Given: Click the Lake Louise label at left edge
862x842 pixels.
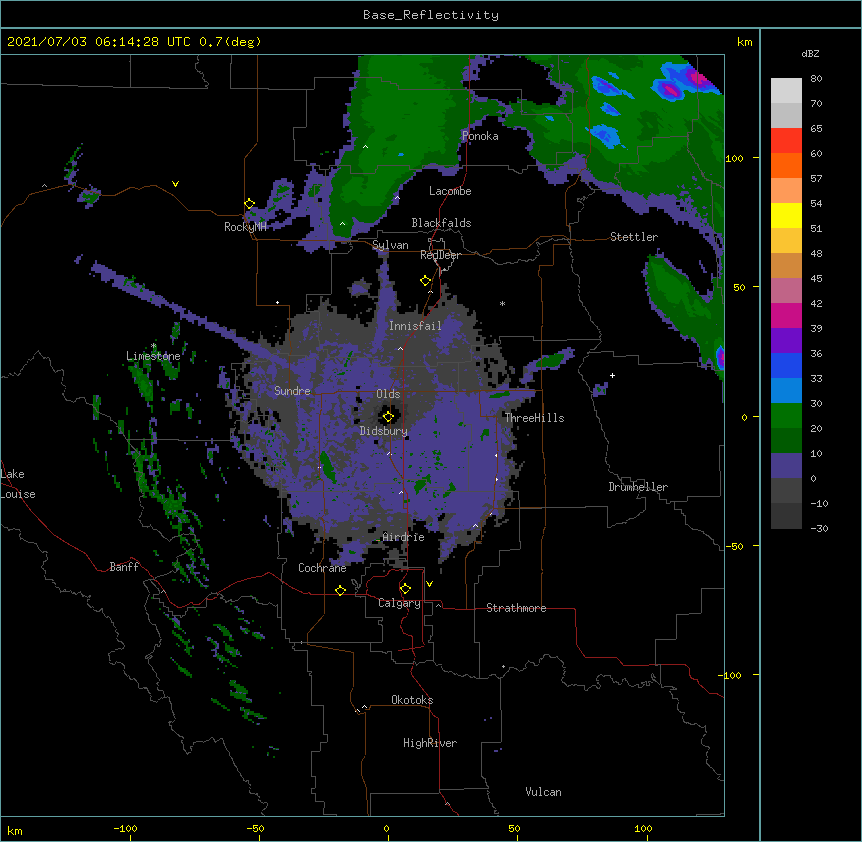Looking at the screenshot, I should 18,484.
